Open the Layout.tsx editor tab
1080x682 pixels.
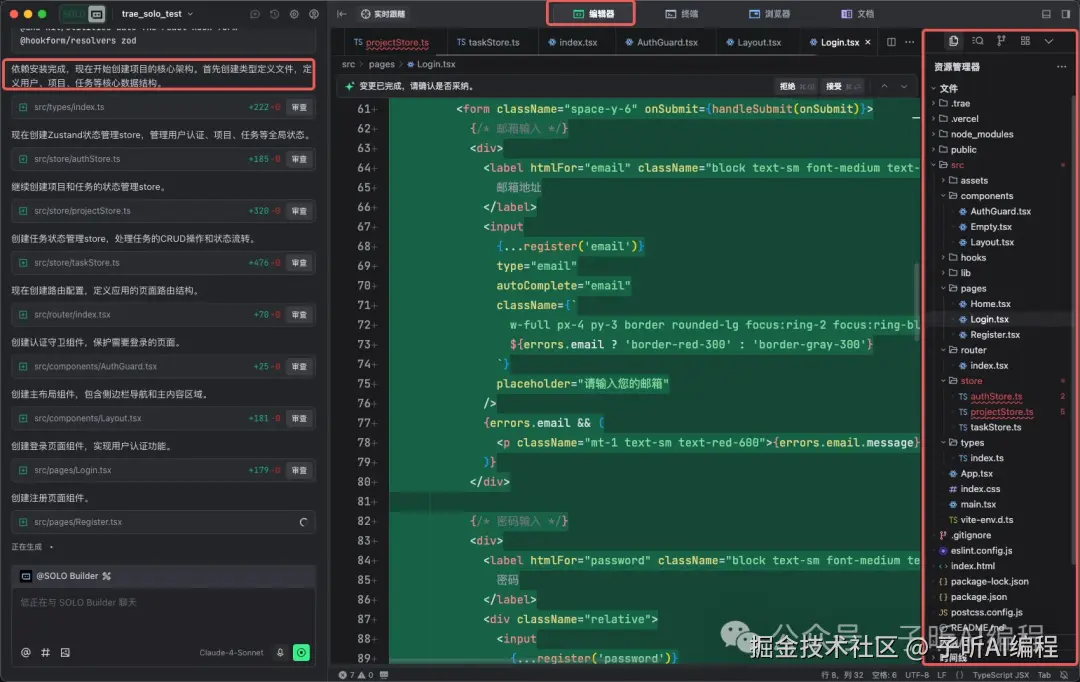click(754, 42)
